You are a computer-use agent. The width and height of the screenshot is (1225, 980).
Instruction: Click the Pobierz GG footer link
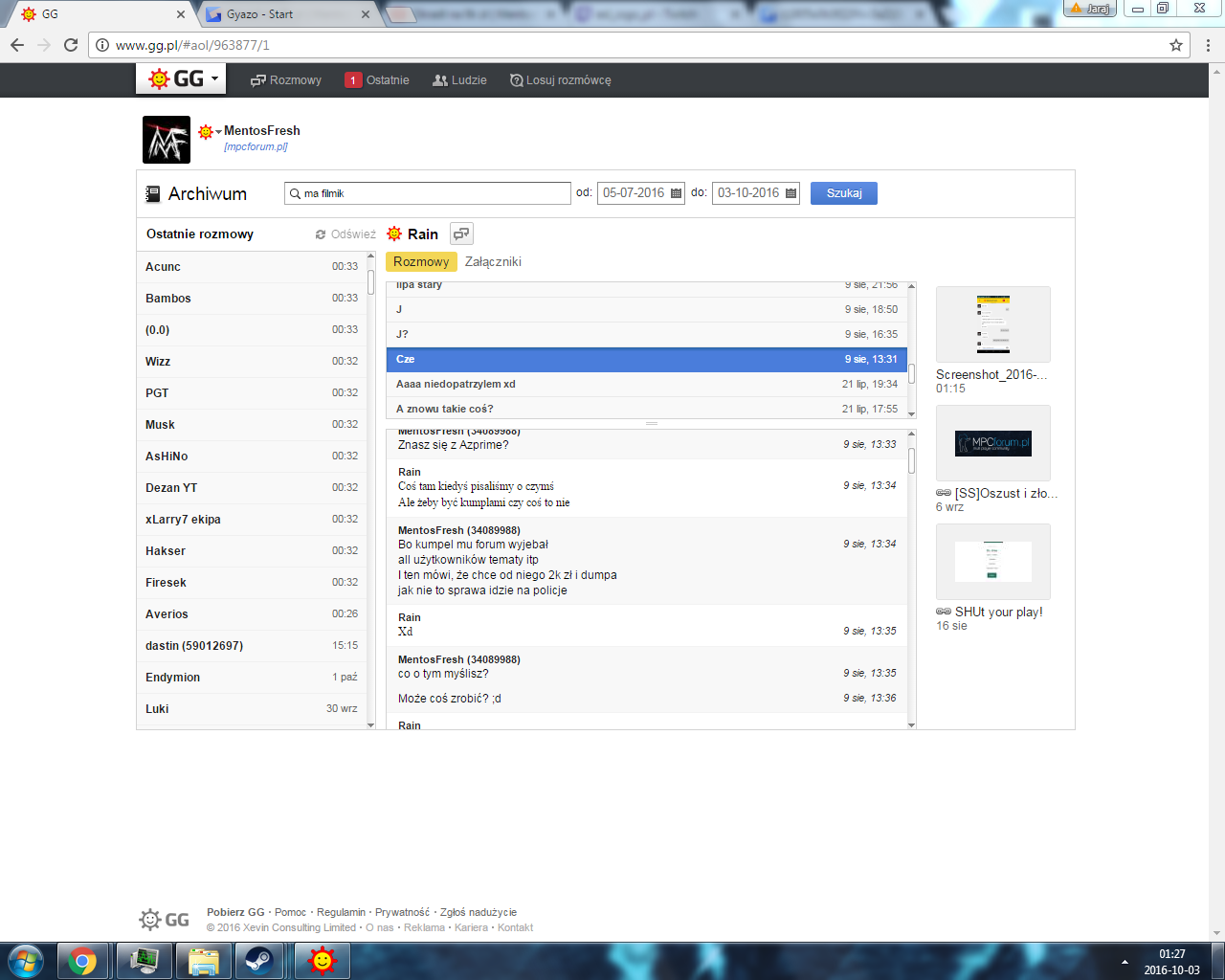tap(235, 913)
